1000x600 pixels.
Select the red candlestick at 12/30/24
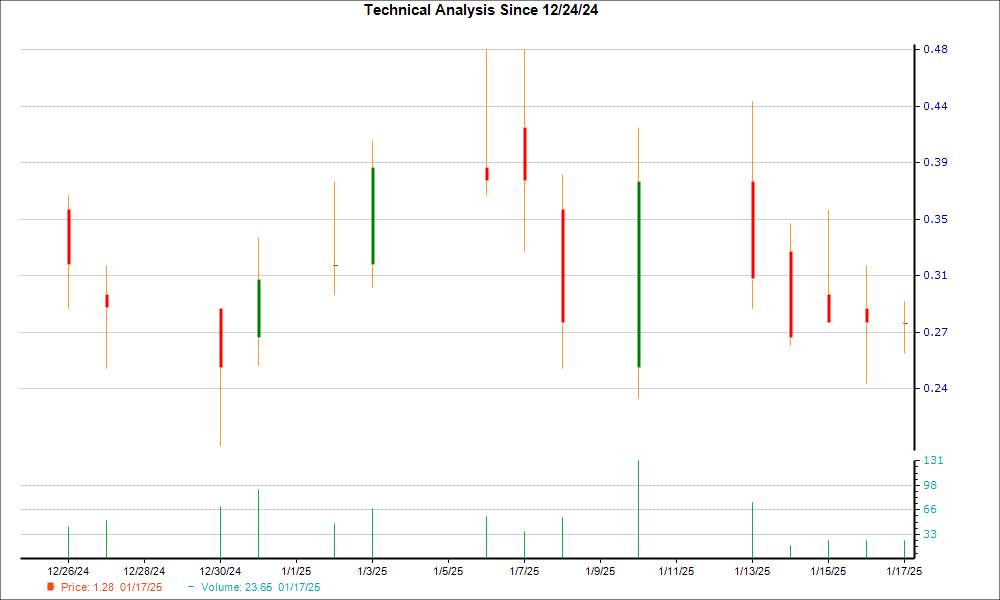coord(221,337)
